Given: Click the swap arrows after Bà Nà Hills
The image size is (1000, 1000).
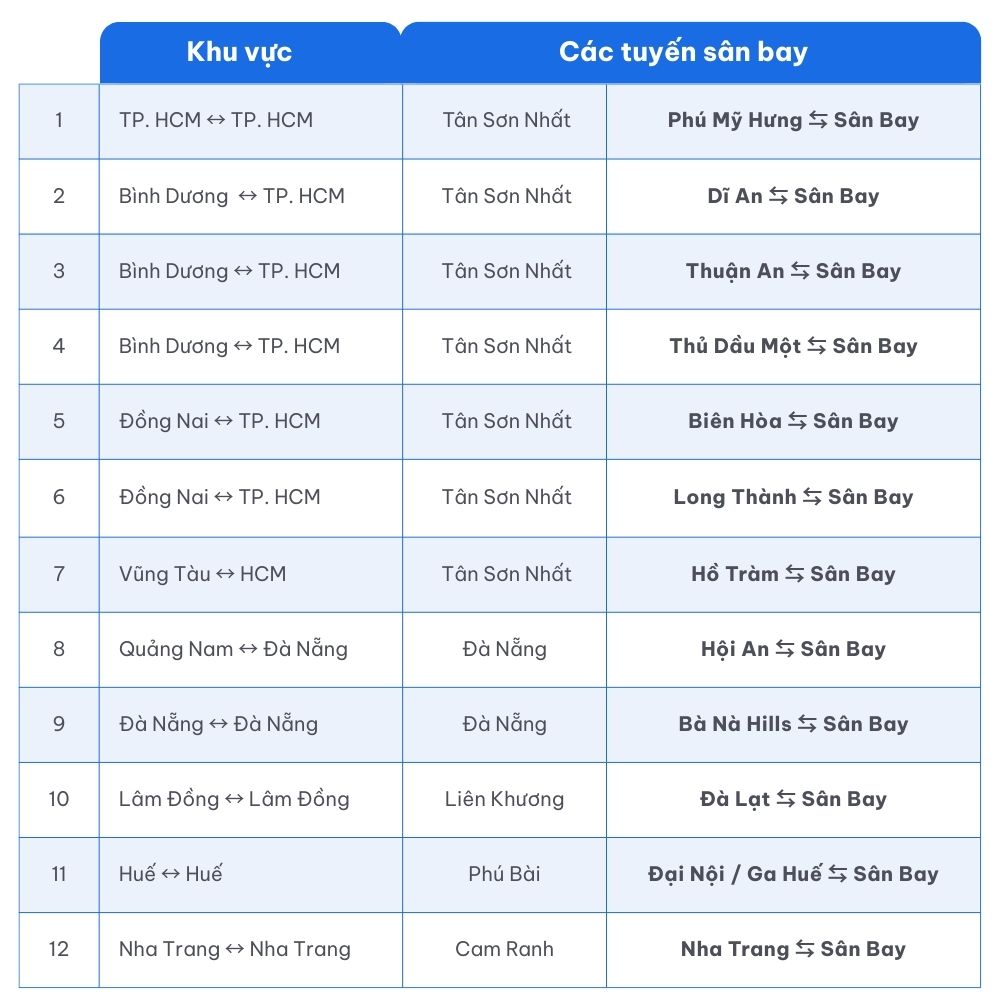Looking at the screenshot, I should 807,724.
